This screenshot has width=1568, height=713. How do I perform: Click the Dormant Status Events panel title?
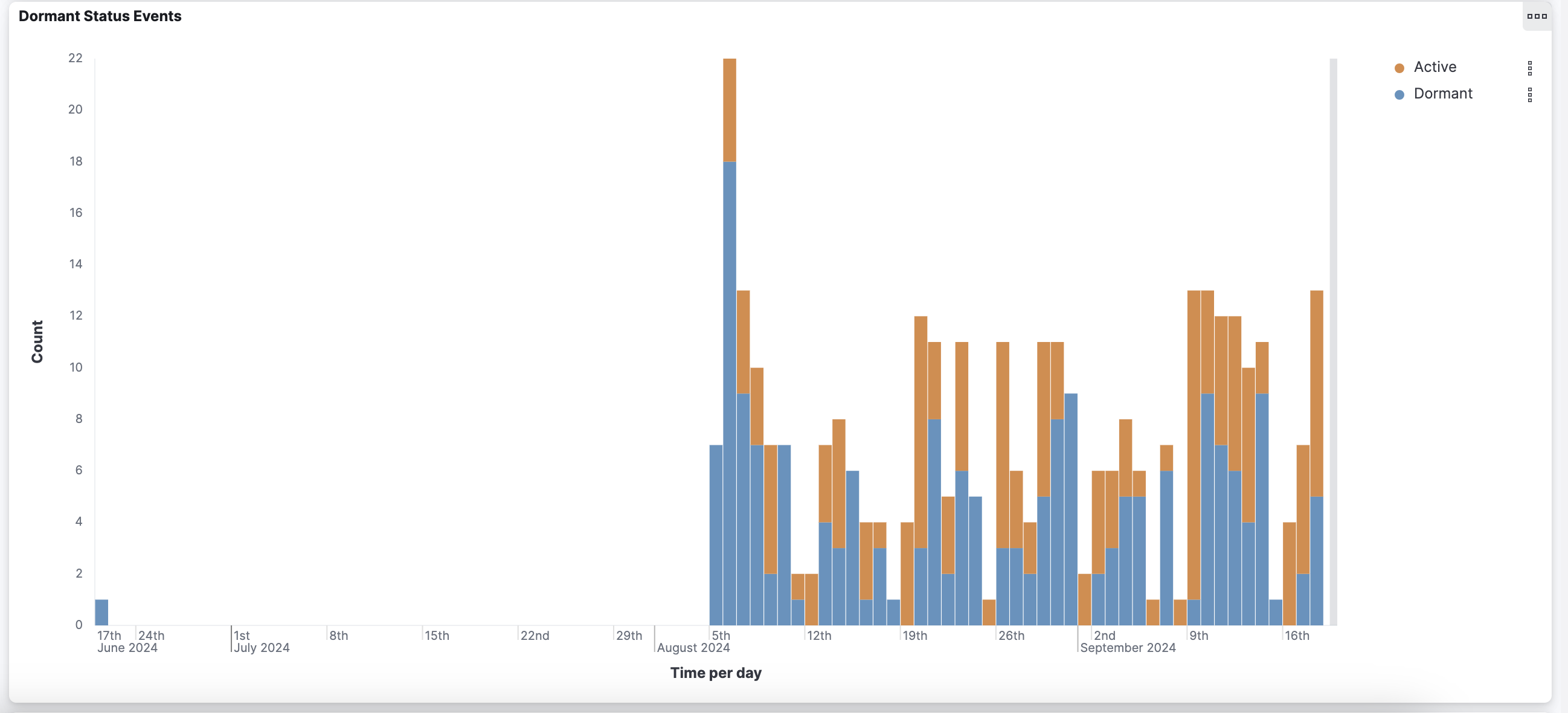click(100, 16)
